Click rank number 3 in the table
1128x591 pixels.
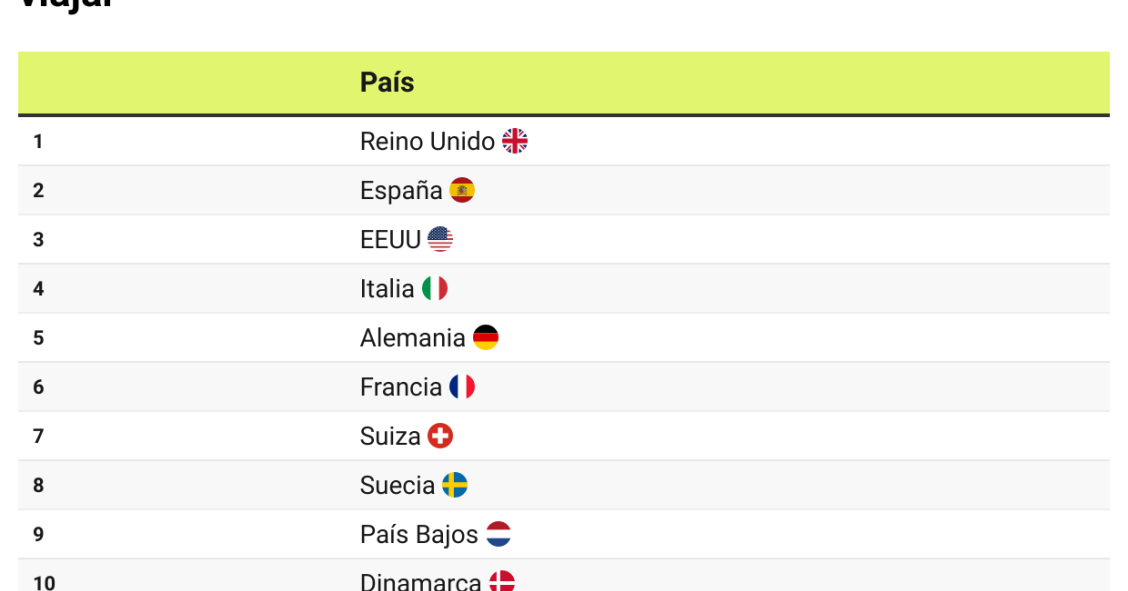(x=39, y=240)
